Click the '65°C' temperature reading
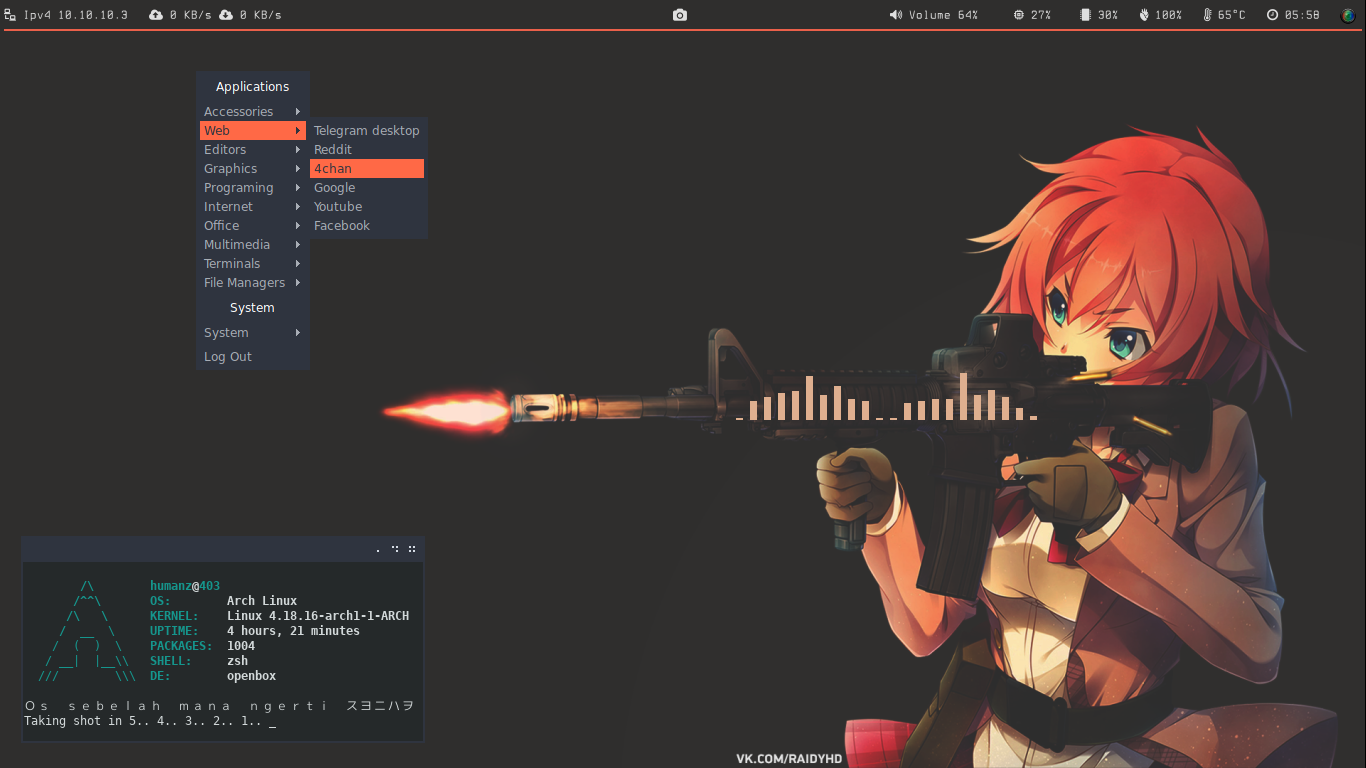The image size is (1366, 768). click(x=1232, y=15)
